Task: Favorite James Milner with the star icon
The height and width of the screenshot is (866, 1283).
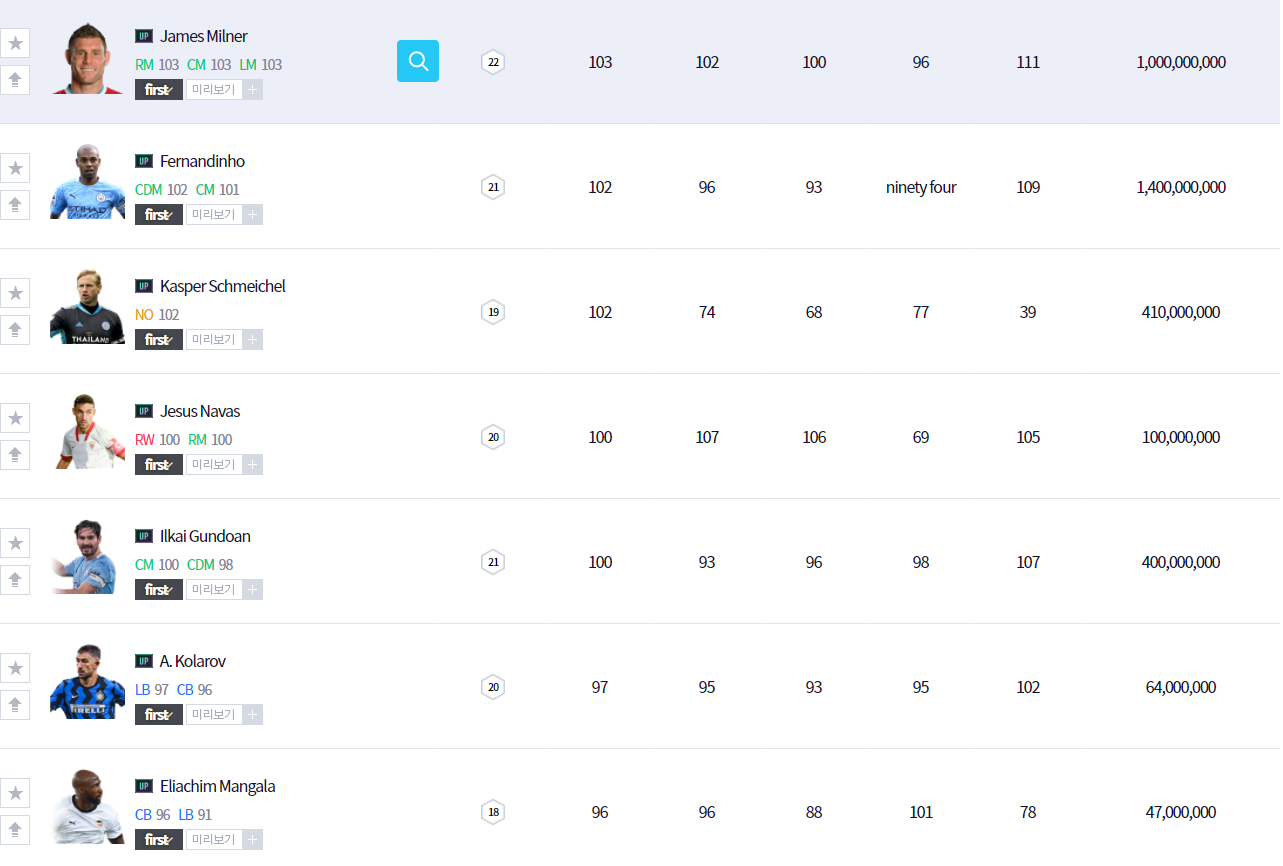Action: [x=15, y=43]
